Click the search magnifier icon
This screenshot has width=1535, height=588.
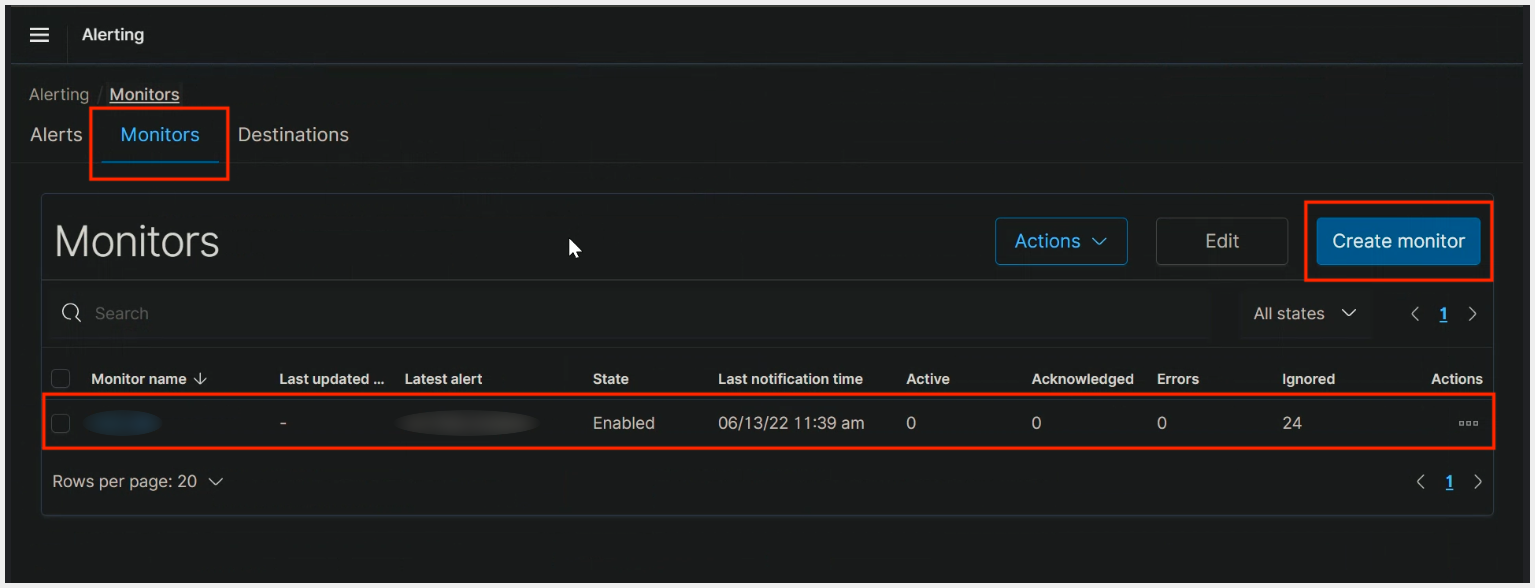(71, 312)
